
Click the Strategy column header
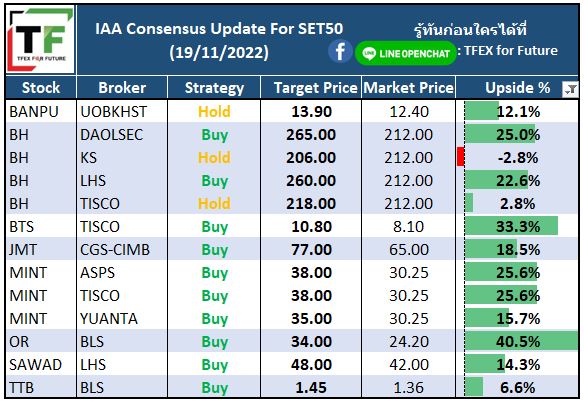(x=214, y=88)
